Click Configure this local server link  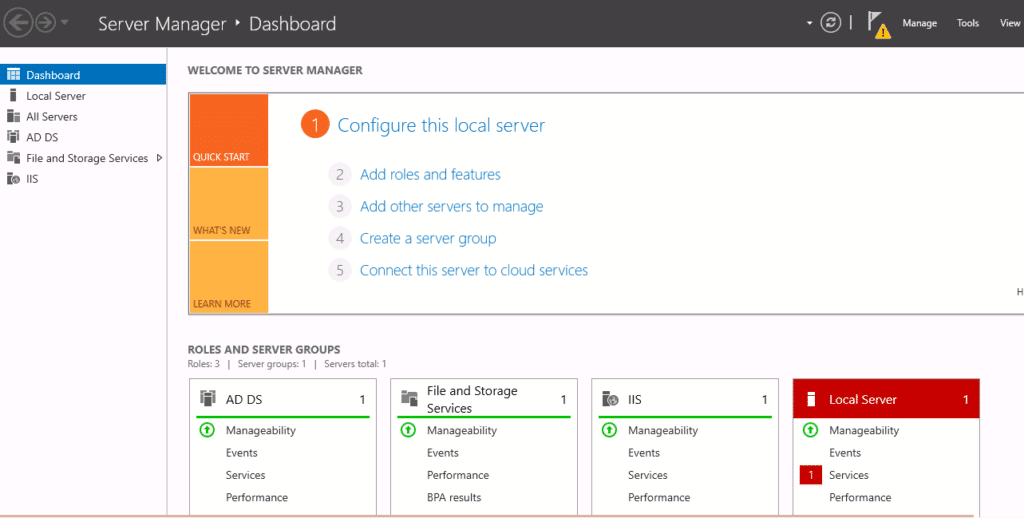pos(441,125)
